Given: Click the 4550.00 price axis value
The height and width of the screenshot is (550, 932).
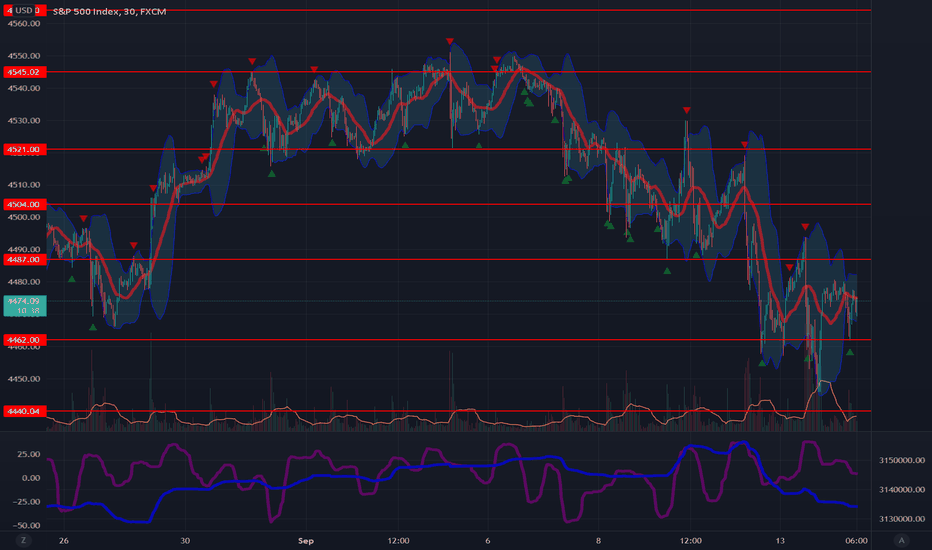Looking at the screenshot, I should pos(24,56).
